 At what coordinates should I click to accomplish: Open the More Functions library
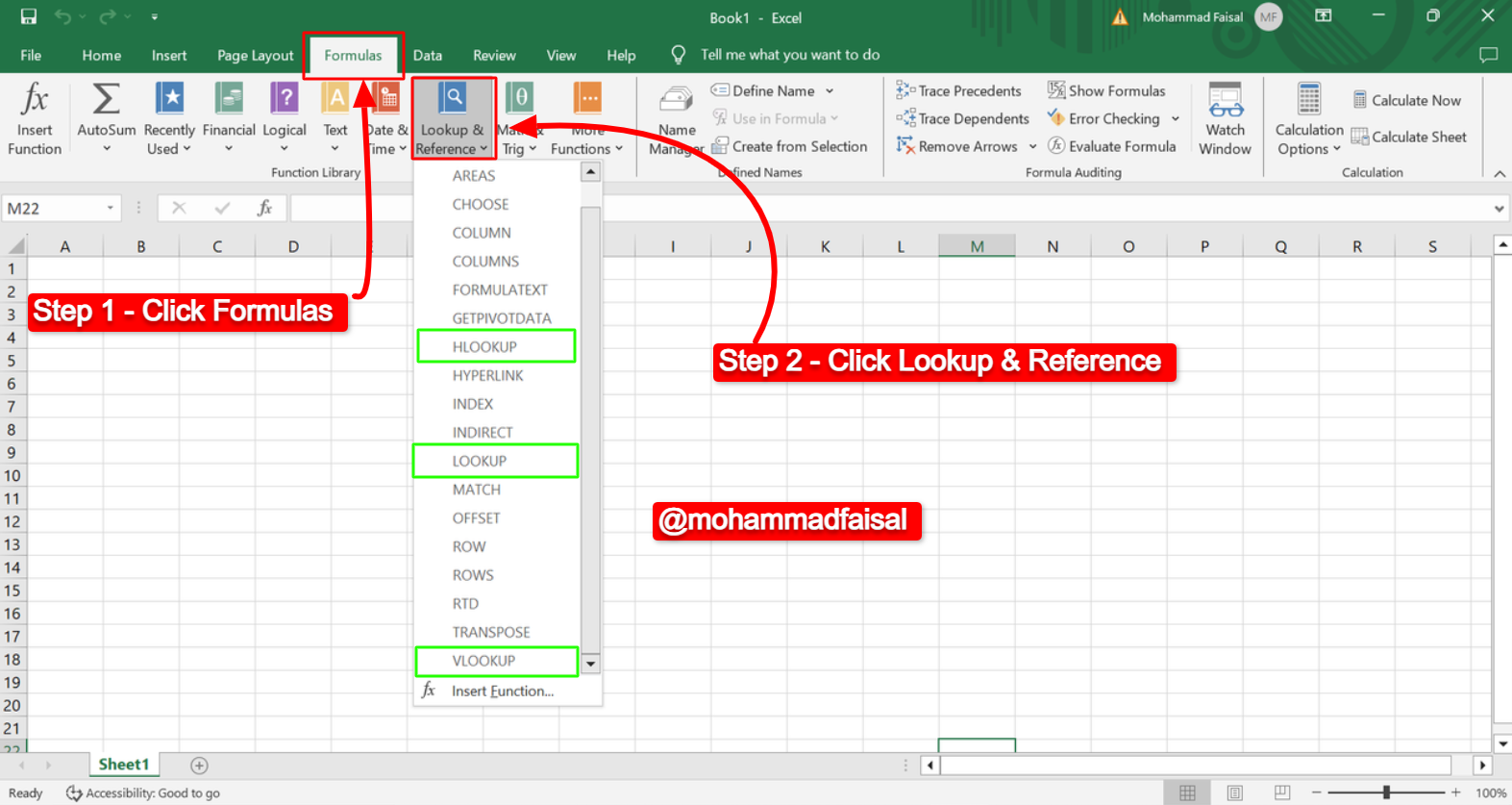(587, 119)
